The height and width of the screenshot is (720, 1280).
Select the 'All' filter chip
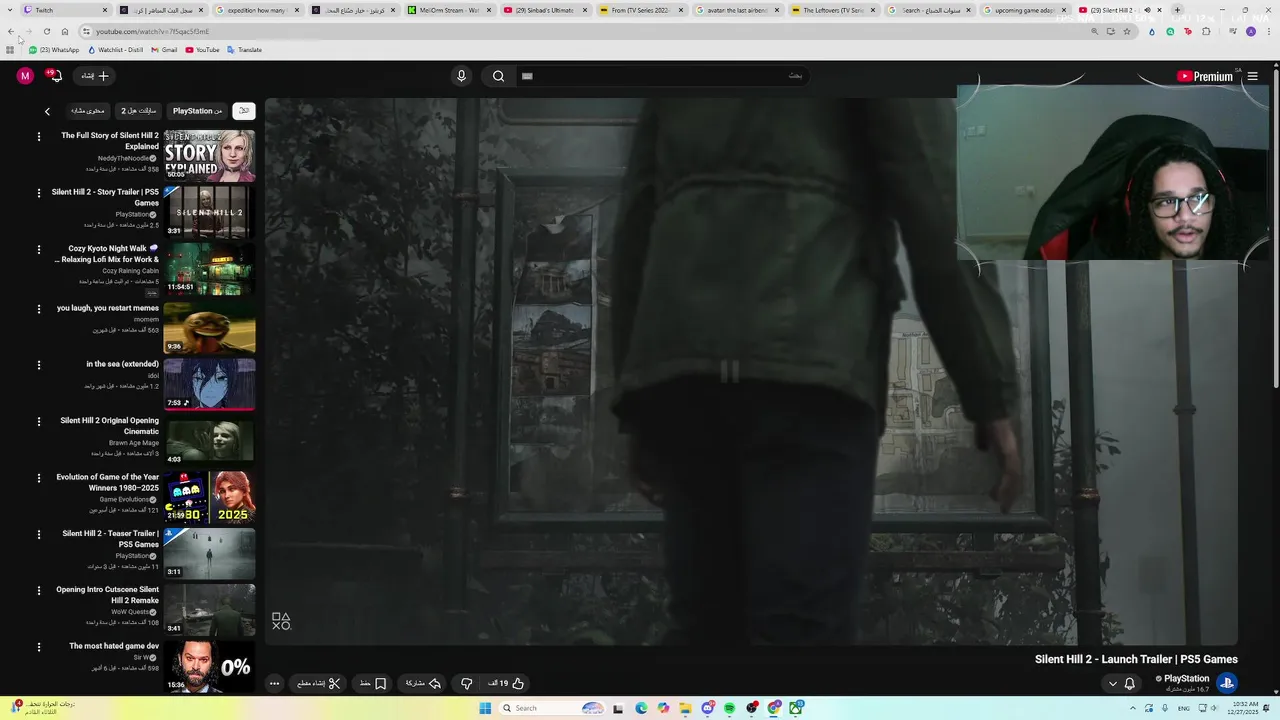[244, 111]
